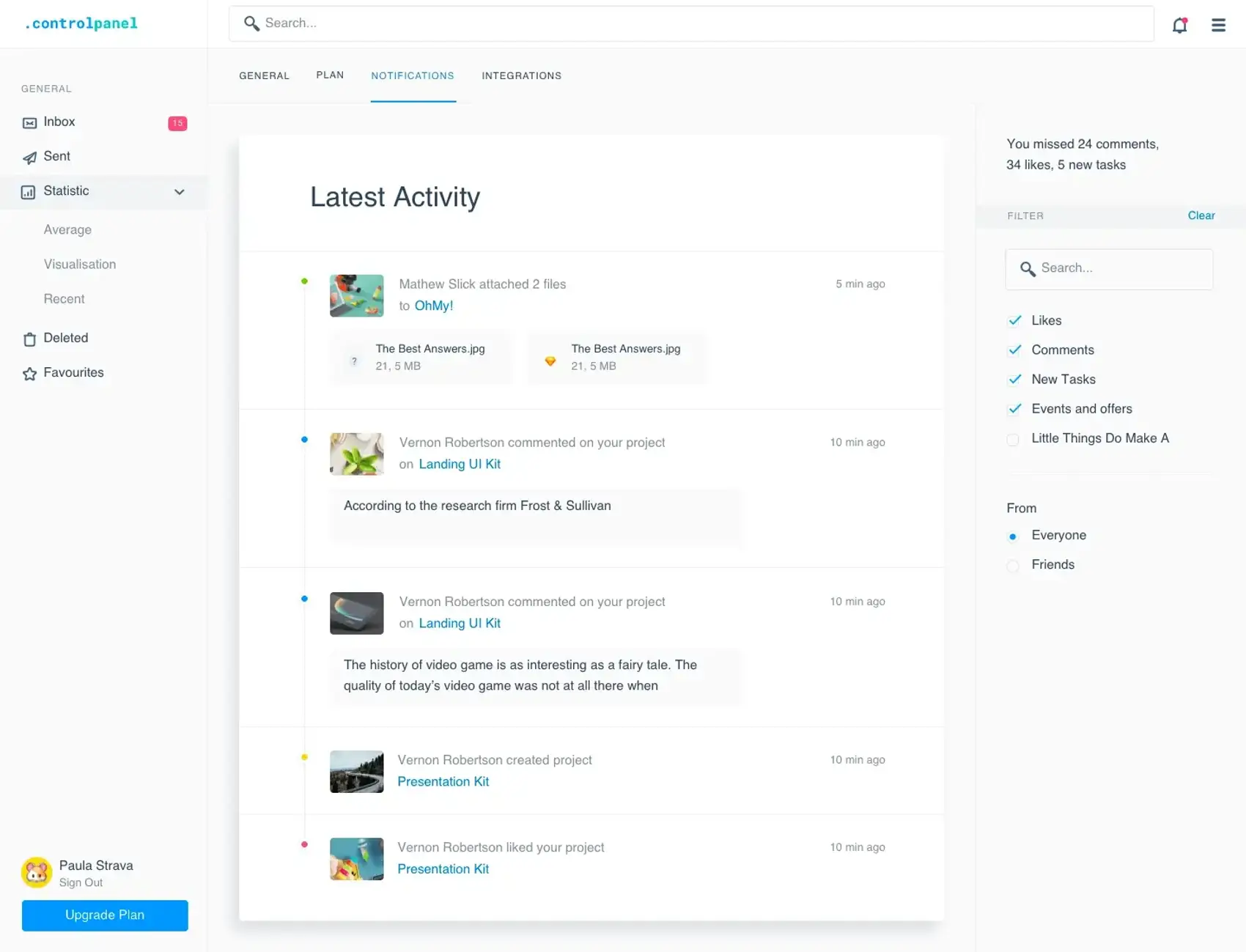Click the Statistic chart icon
1246x952 pixels.
[29, 192]
